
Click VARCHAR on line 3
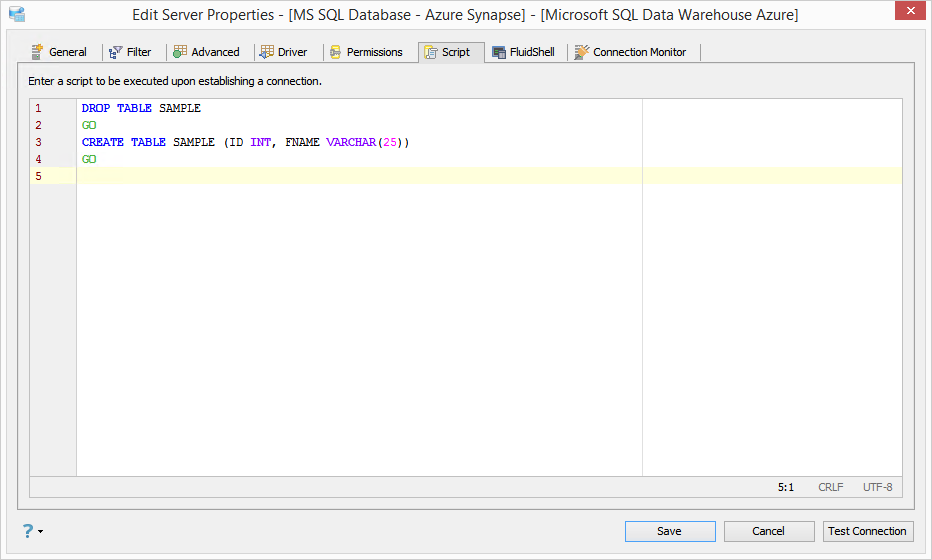point(351,142)
